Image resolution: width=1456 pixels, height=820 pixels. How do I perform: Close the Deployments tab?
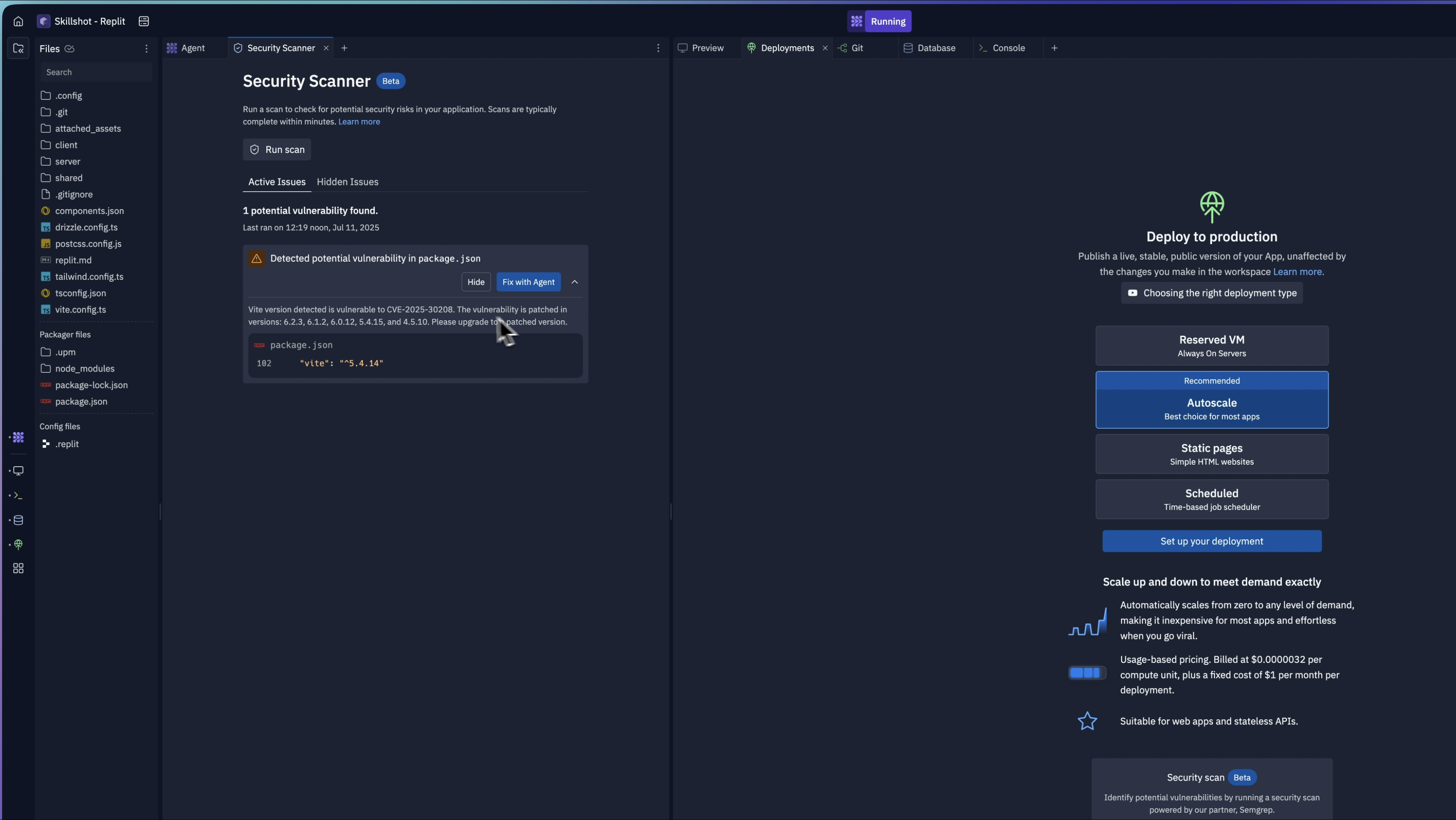[x=825, y=48]
